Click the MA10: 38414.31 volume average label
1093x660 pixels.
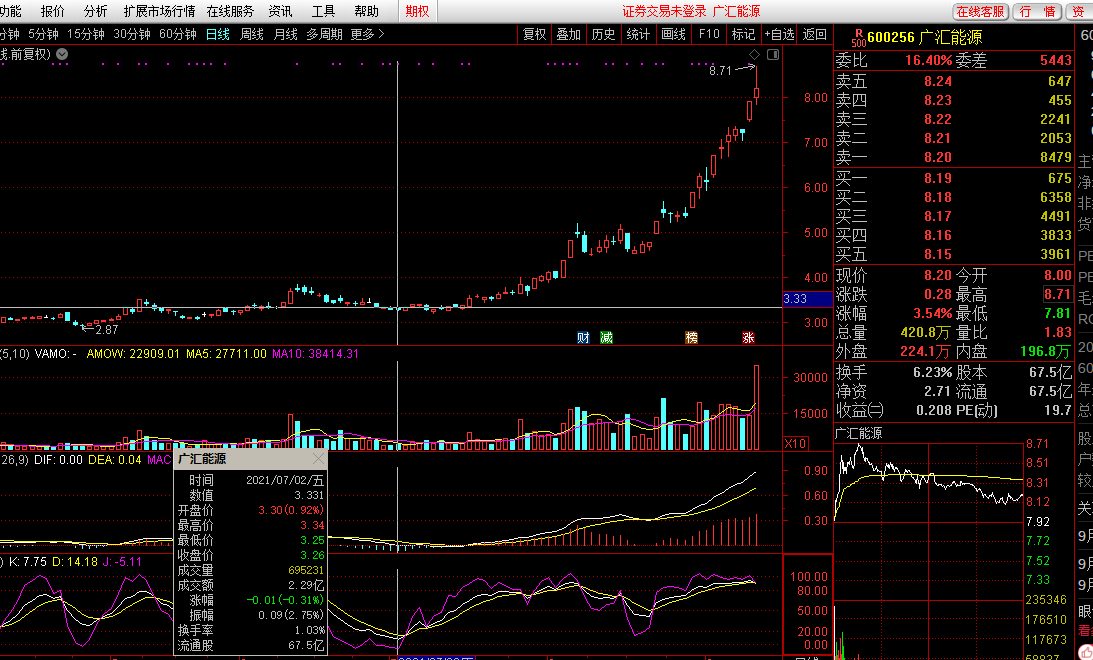[x=315, y=354]
